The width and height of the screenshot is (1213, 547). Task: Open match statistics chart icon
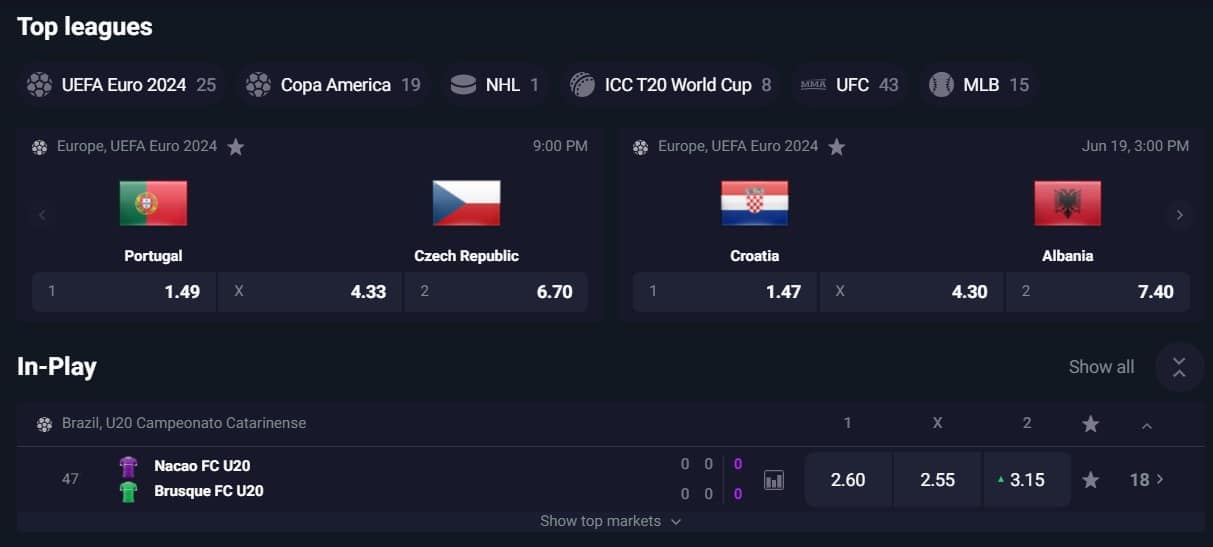pos(774,480)
